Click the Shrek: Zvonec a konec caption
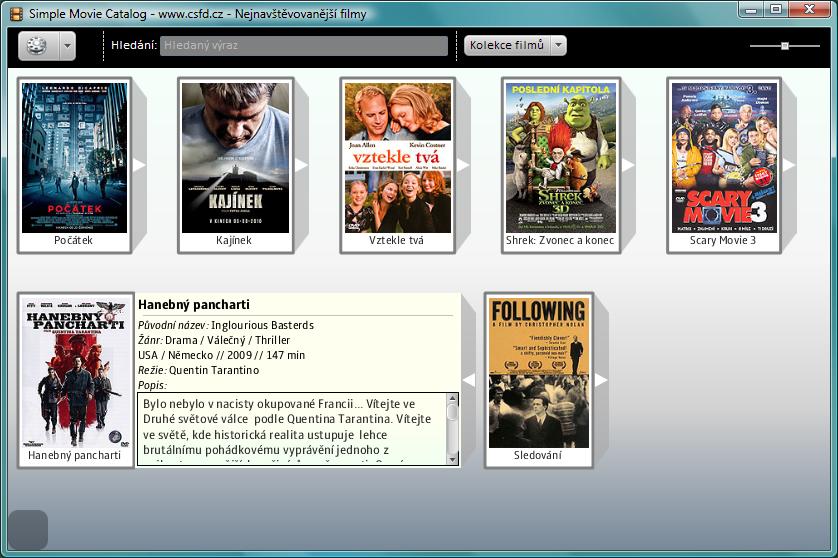The height and width of the screenshot is (558, 838). point(560,241)
